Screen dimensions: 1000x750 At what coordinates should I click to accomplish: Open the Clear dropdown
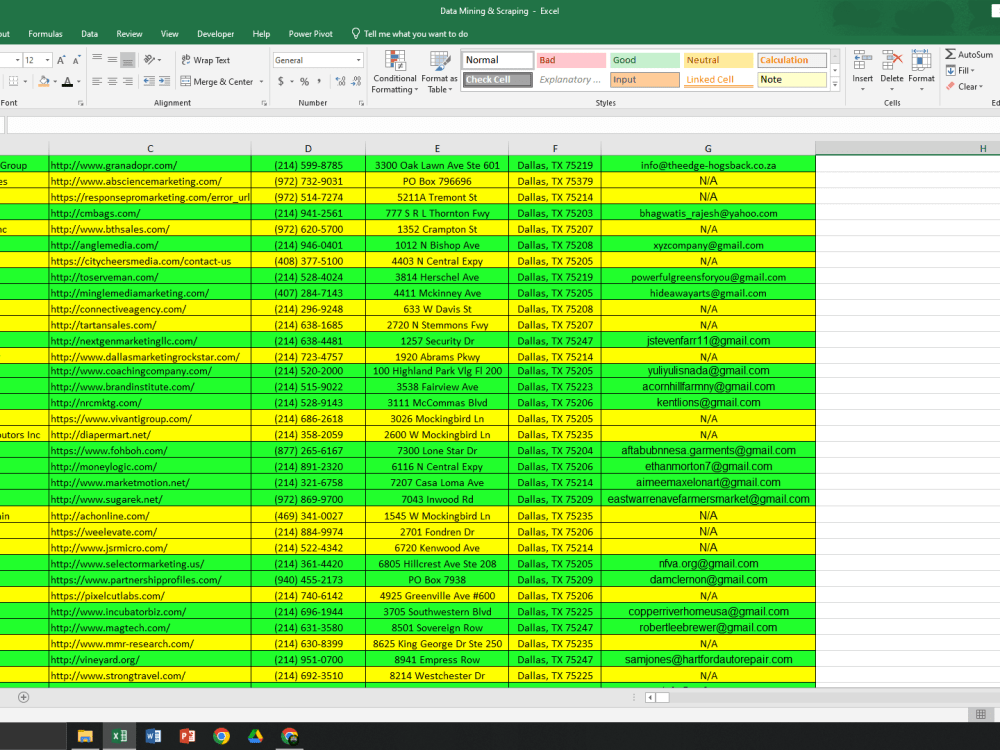pos(964,86)
